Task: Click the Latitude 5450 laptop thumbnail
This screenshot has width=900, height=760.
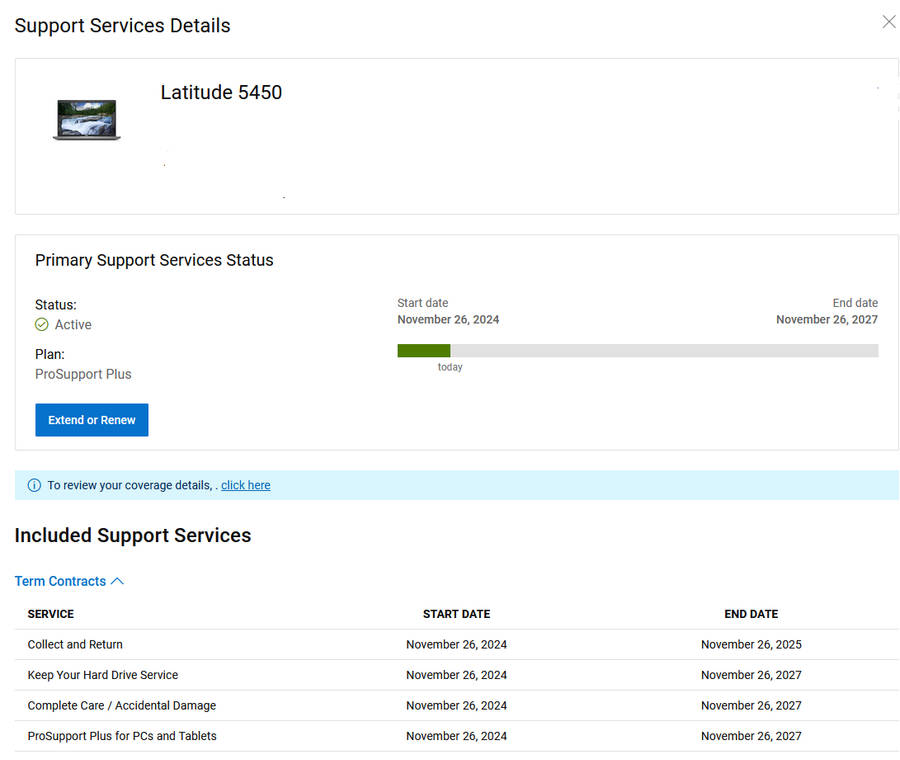Action: tap(87, 119)
